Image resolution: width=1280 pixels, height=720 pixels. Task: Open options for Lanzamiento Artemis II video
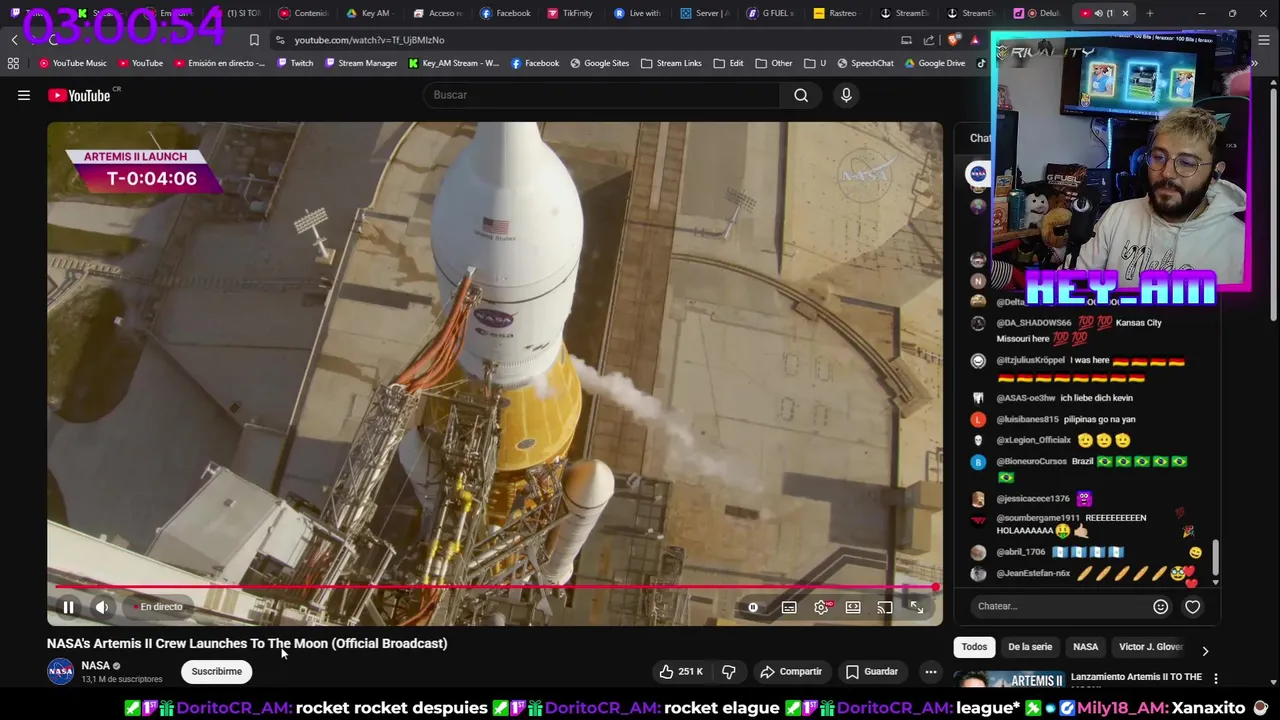[x=1216, y=679]
